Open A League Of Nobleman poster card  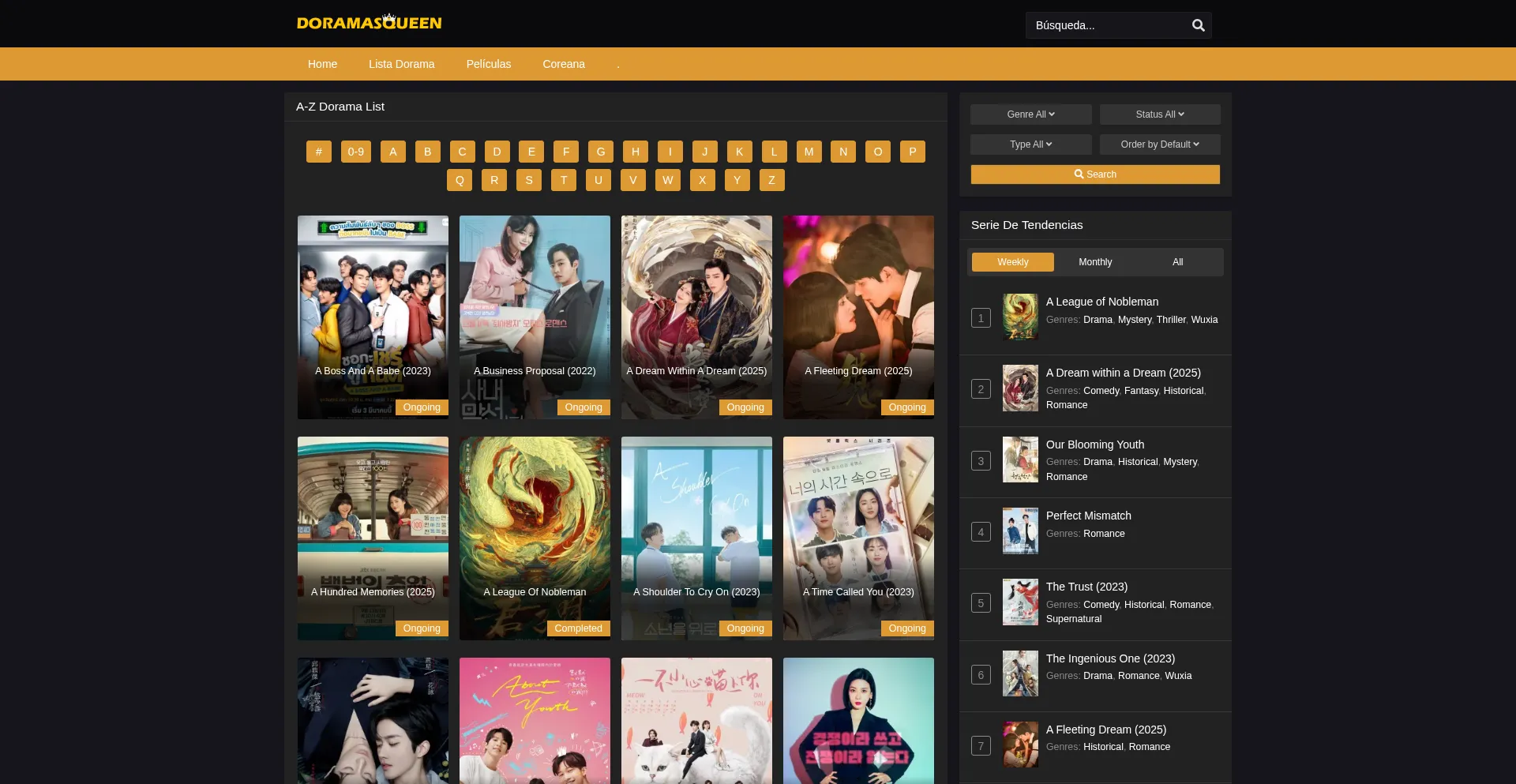coord(535,538)
